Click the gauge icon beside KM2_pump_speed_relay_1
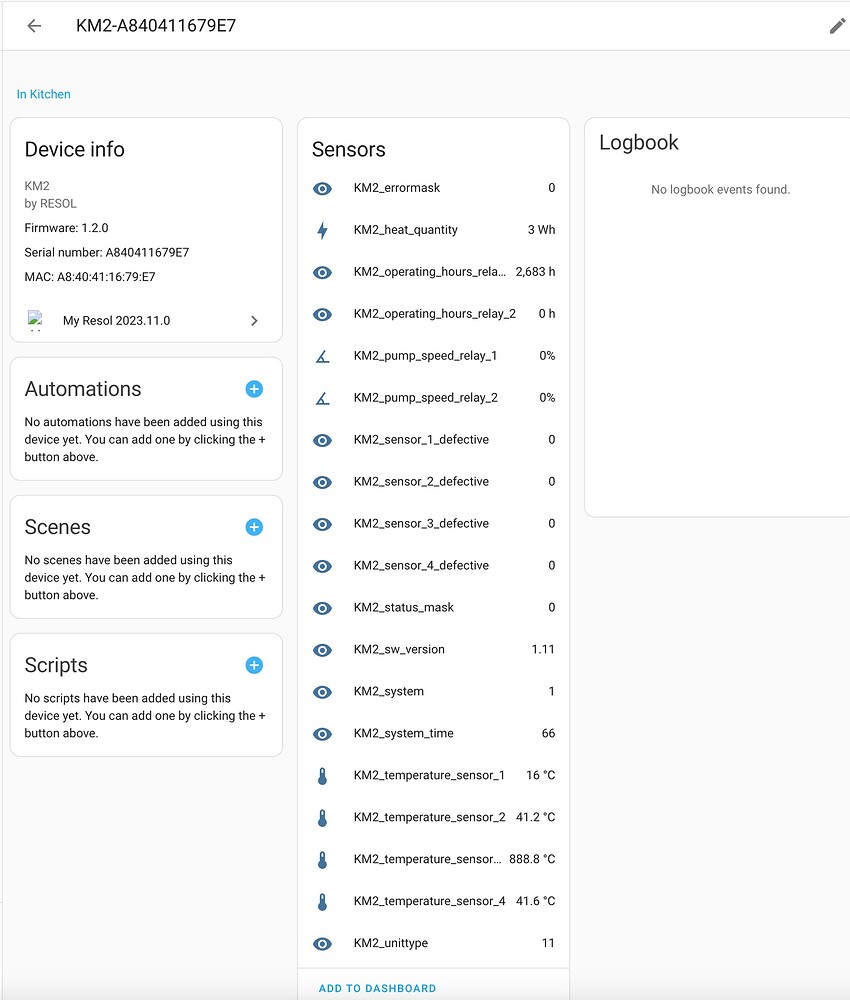Screen dimensions: 850x1000 pyautogui.click(x=323, y=356)
